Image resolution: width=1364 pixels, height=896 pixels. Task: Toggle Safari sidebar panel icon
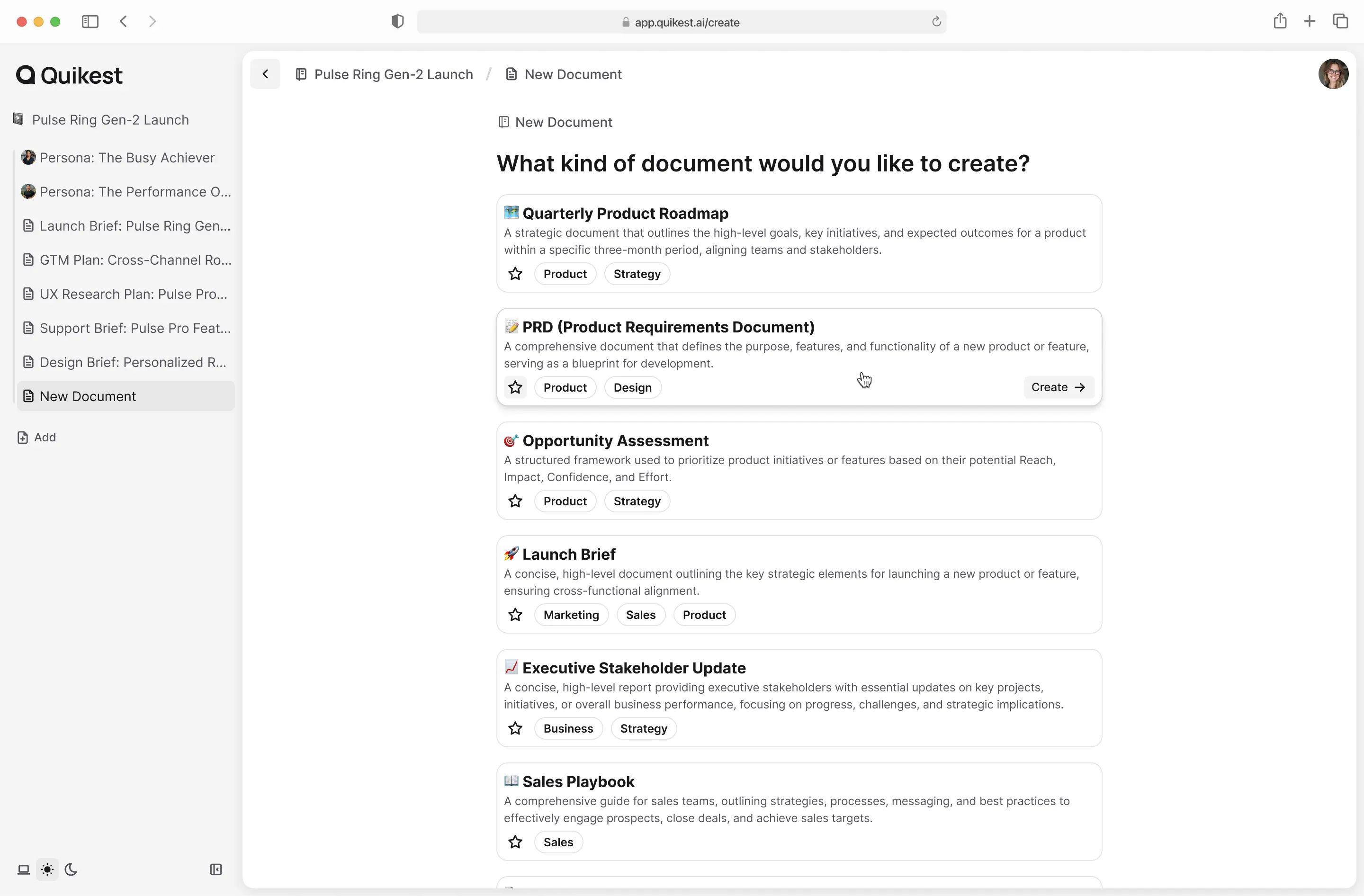pyautogui.click(x=90, y=22)
